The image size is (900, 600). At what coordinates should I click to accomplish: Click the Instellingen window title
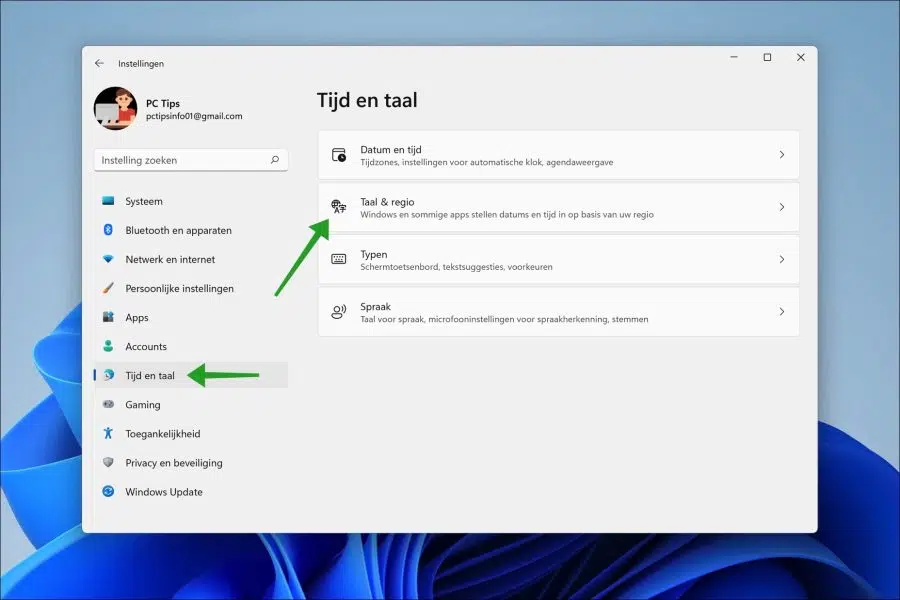click(141, 64)
